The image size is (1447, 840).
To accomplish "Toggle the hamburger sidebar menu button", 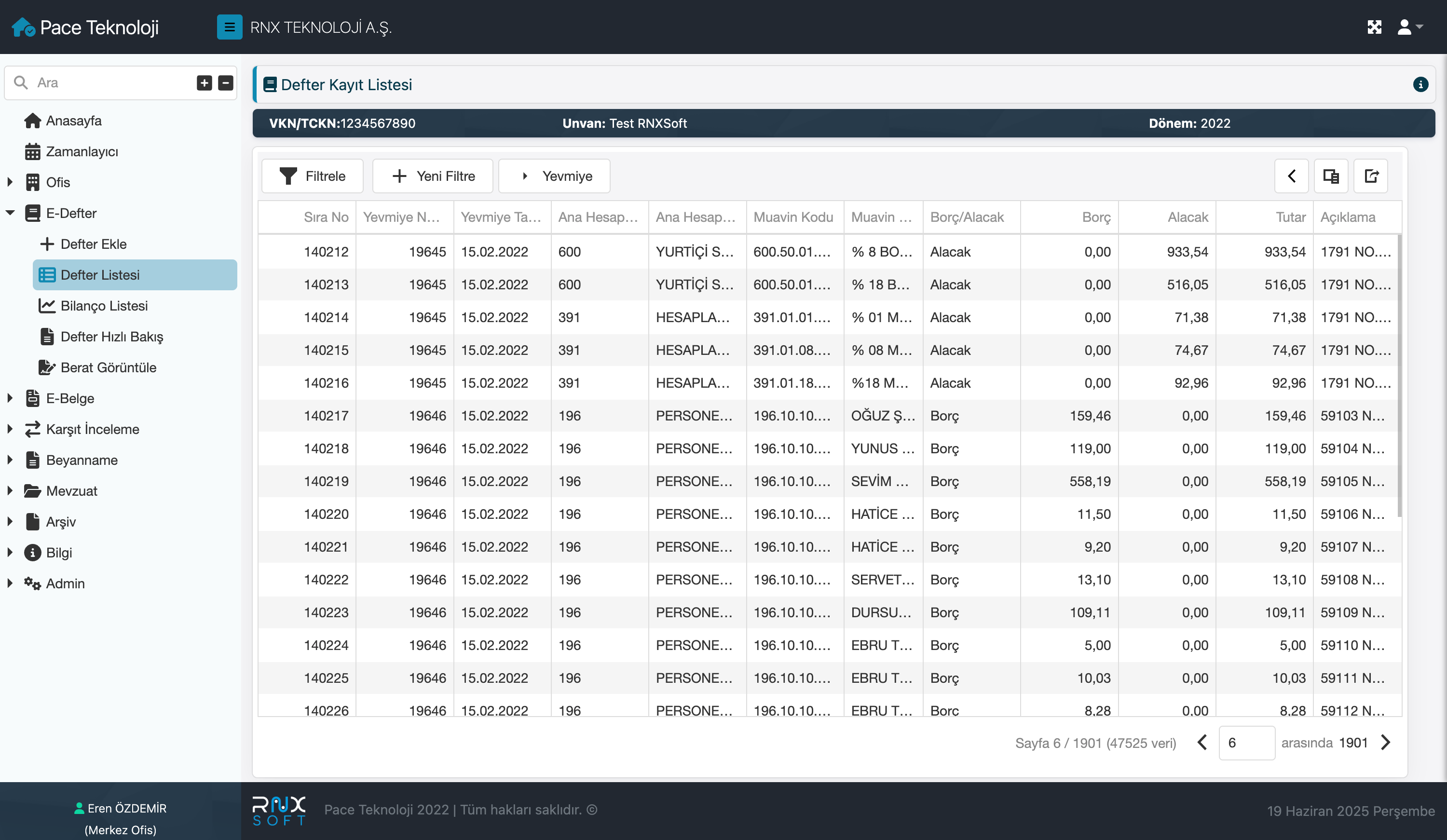I will [229, 27].
